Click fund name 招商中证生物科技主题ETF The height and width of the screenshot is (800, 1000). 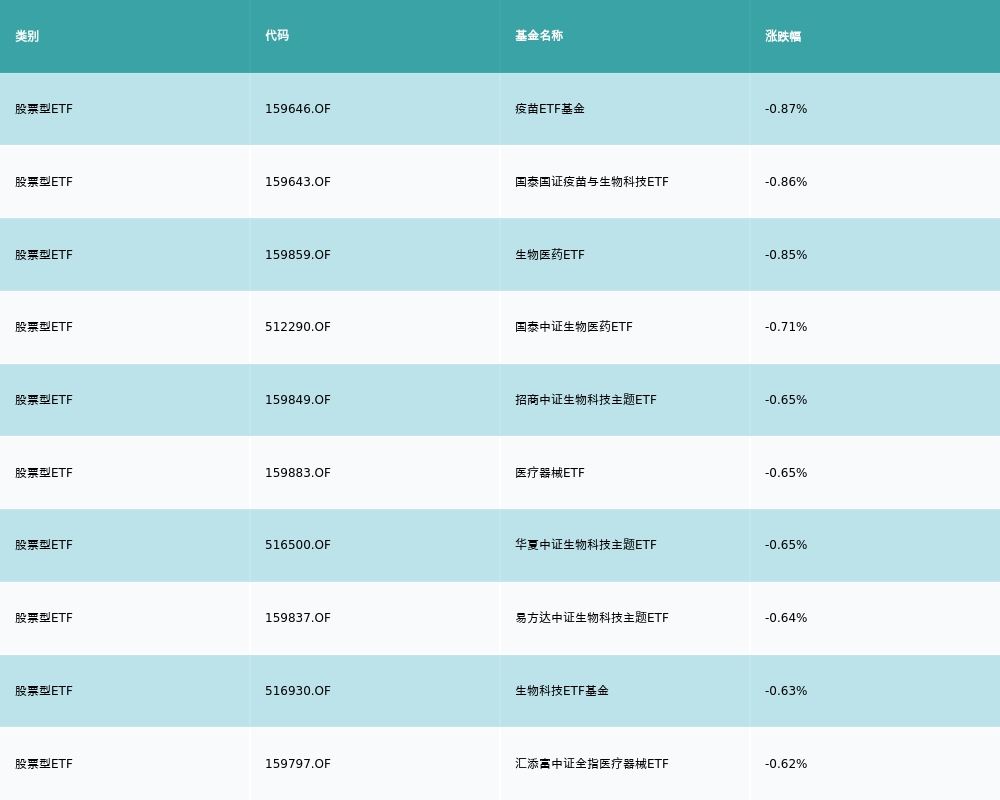(x=585, y=400)
